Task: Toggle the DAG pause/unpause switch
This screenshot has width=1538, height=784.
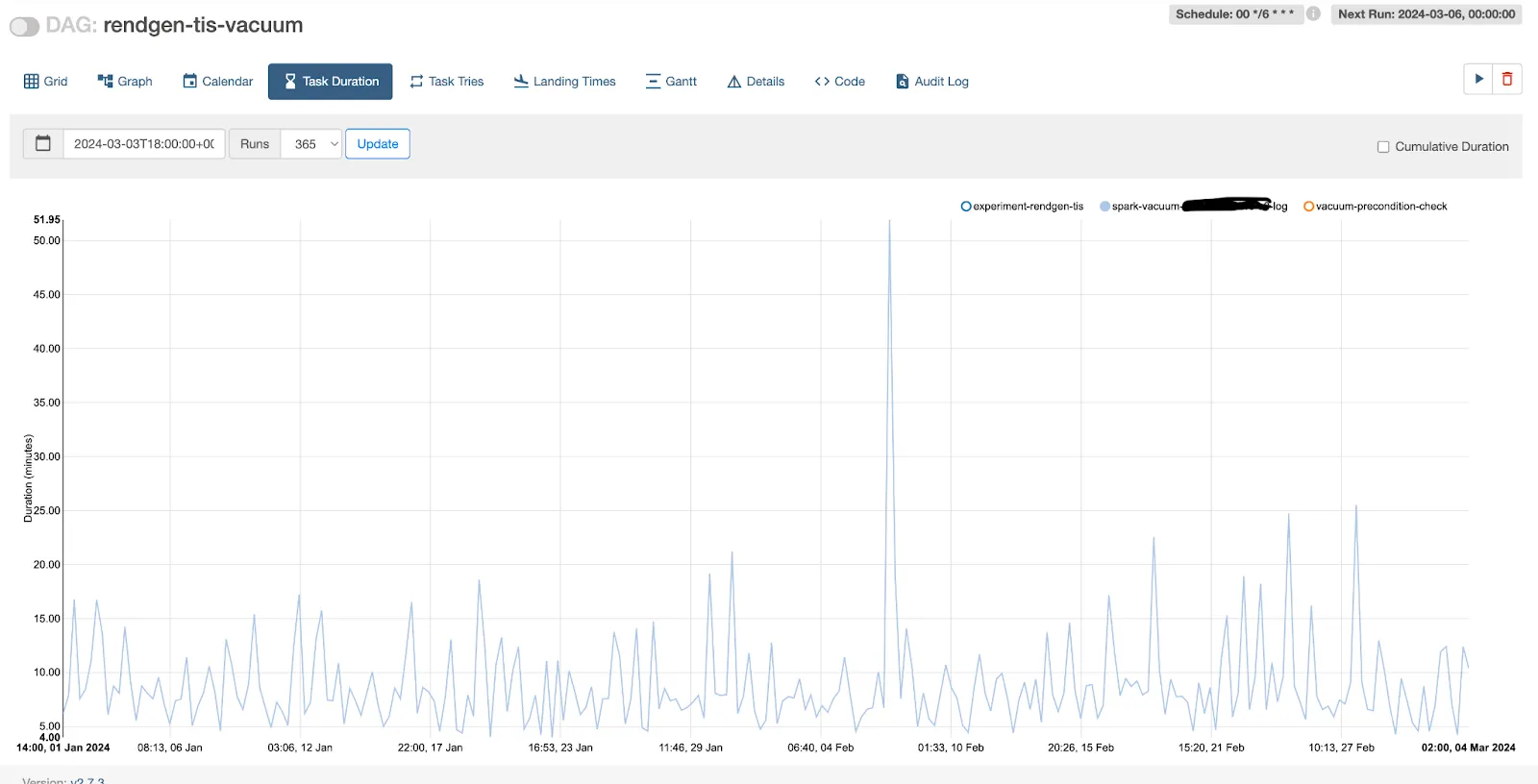Action: tap(25, 27)
